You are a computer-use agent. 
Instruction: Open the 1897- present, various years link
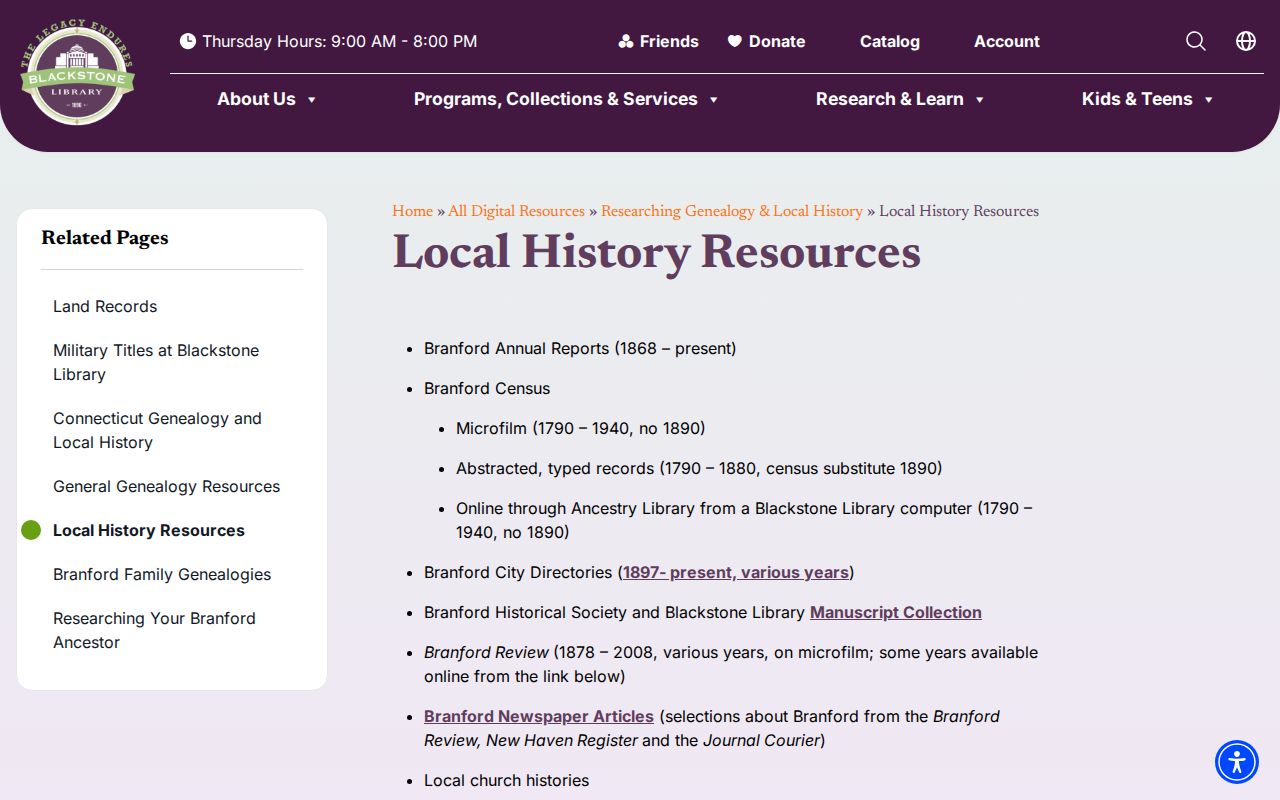(736, 572)
